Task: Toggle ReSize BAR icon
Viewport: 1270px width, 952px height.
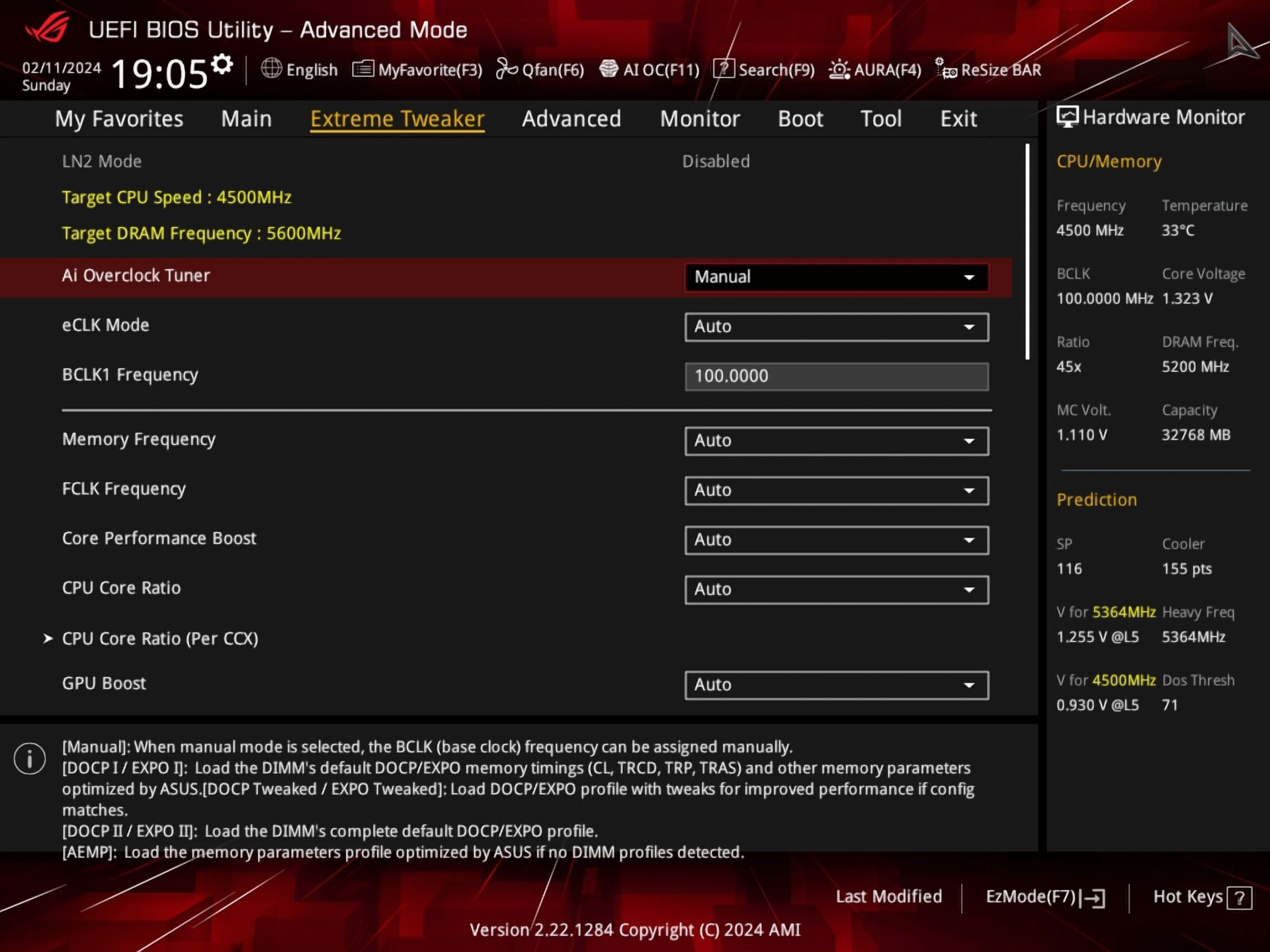Action: pos(945,69)
